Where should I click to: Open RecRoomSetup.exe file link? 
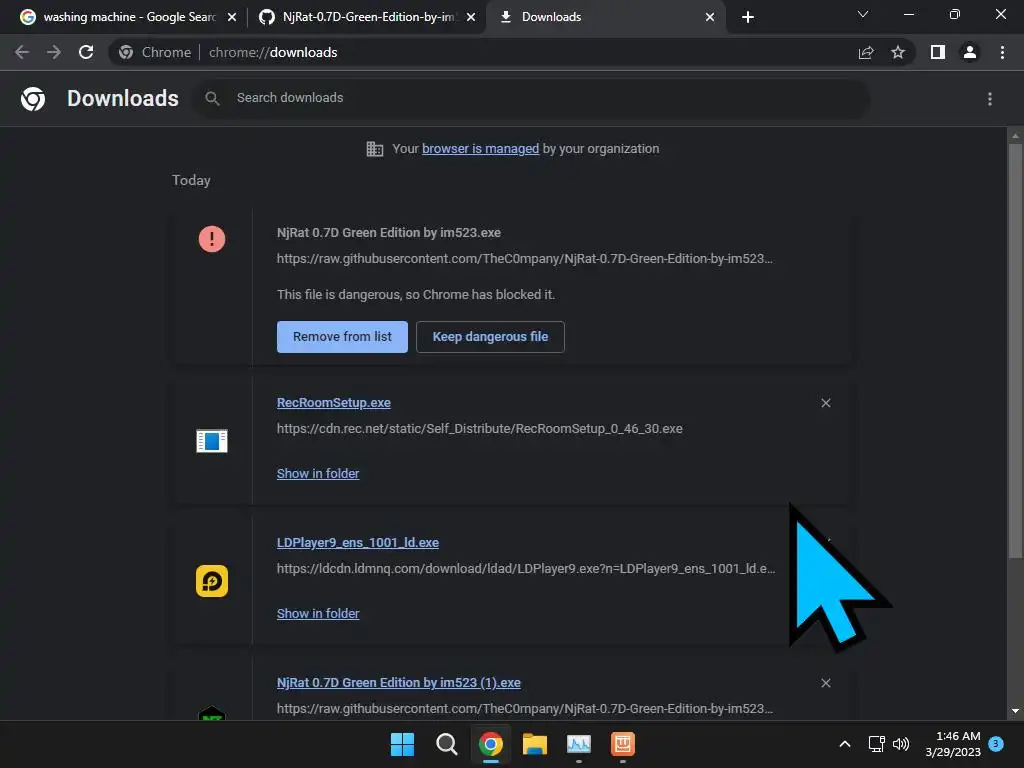(x=334, y=402)
